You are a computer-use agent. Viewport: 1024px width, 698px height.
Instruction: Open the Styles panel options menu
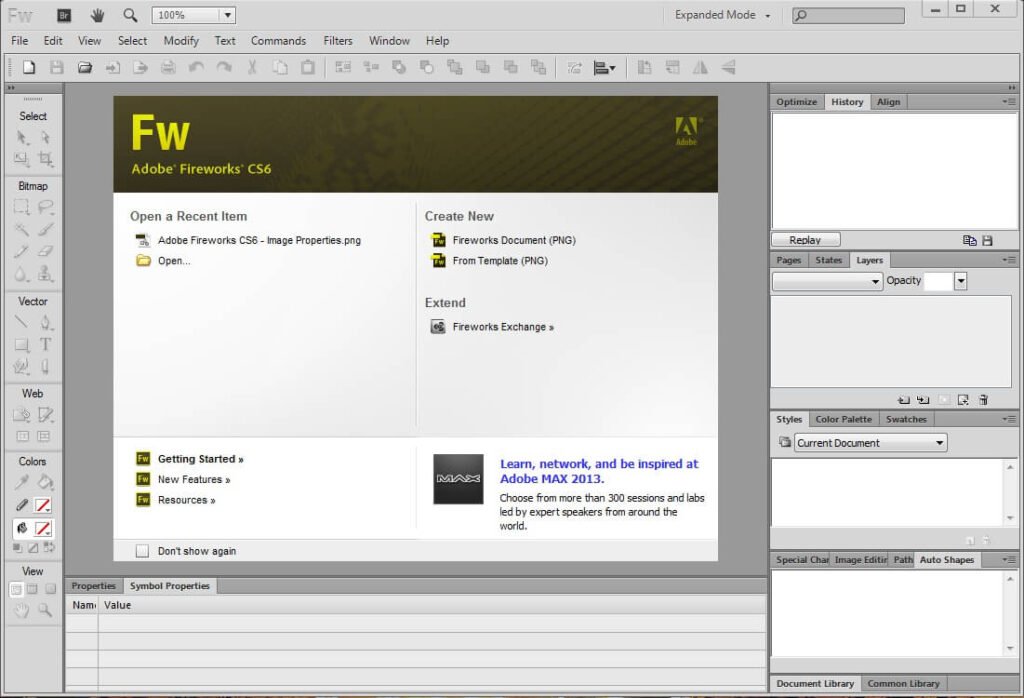1009,419
